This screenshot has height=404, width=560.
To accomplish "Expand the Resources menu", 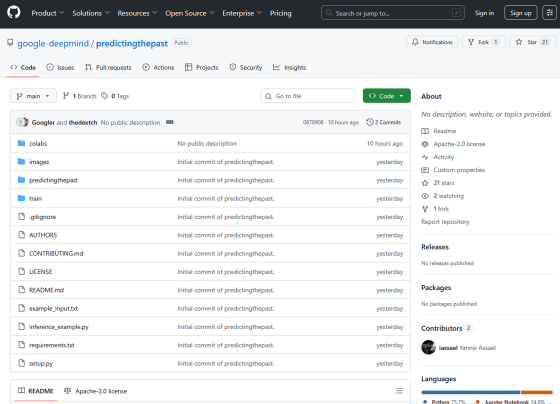I will pos(137,13).
